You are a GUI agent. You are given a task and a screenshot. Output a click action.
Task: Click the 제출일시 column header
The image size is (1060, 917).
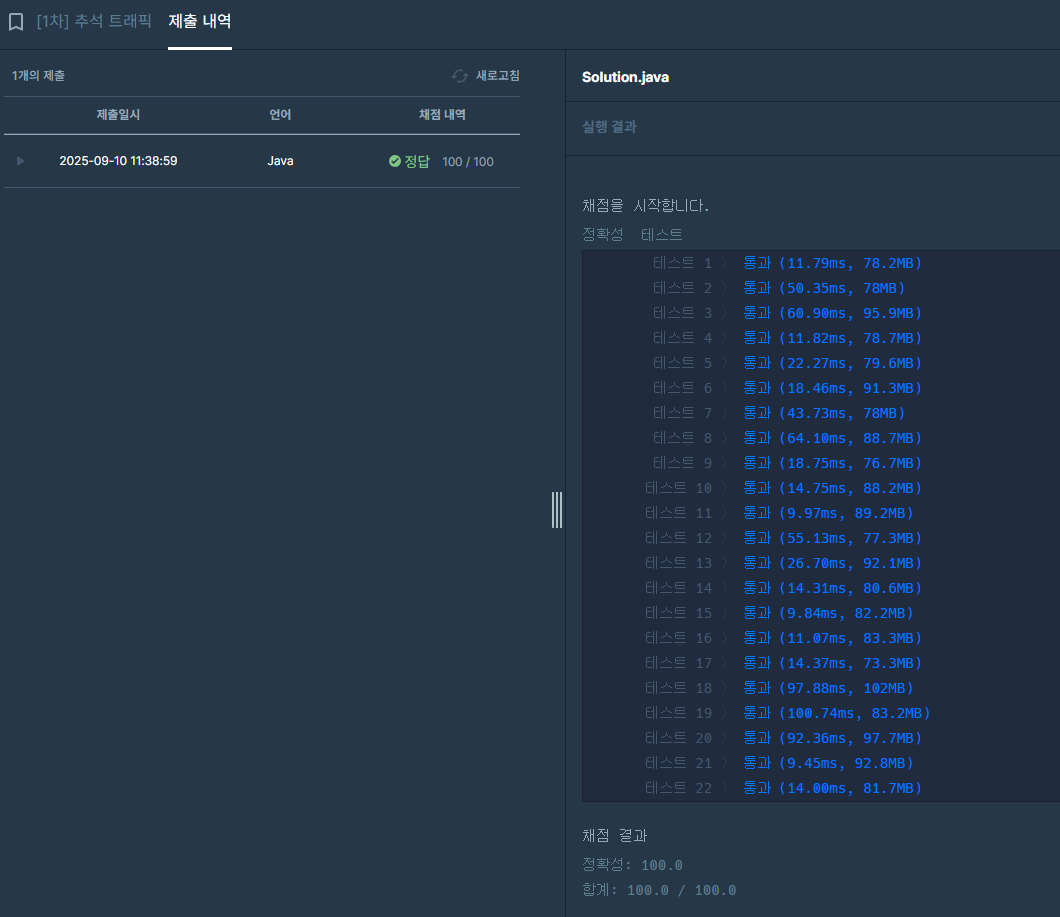click(x=118, y=115)
